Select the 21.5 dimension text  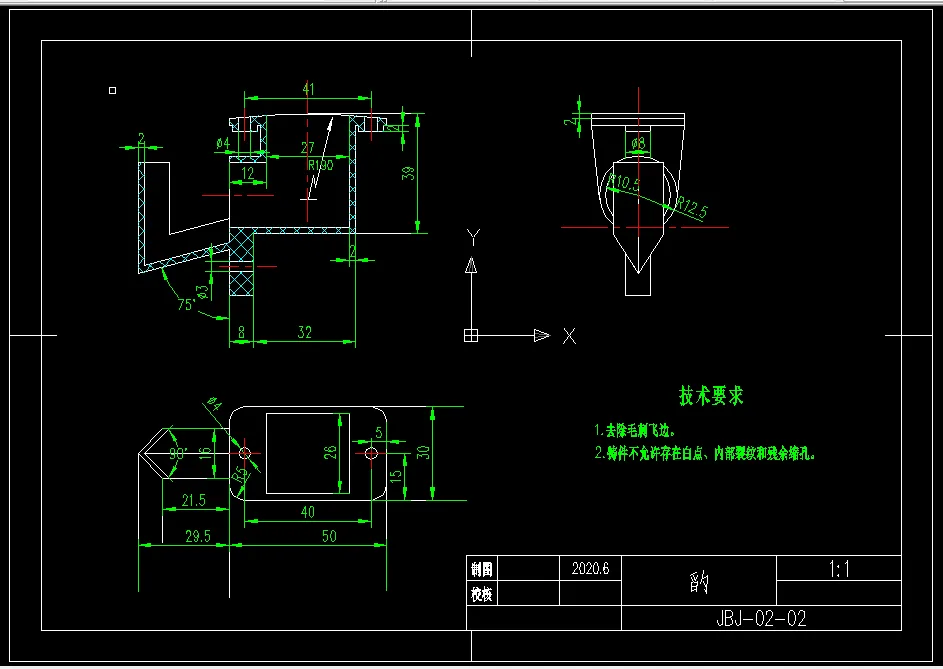pyautogui.click(x=194, y=500)
